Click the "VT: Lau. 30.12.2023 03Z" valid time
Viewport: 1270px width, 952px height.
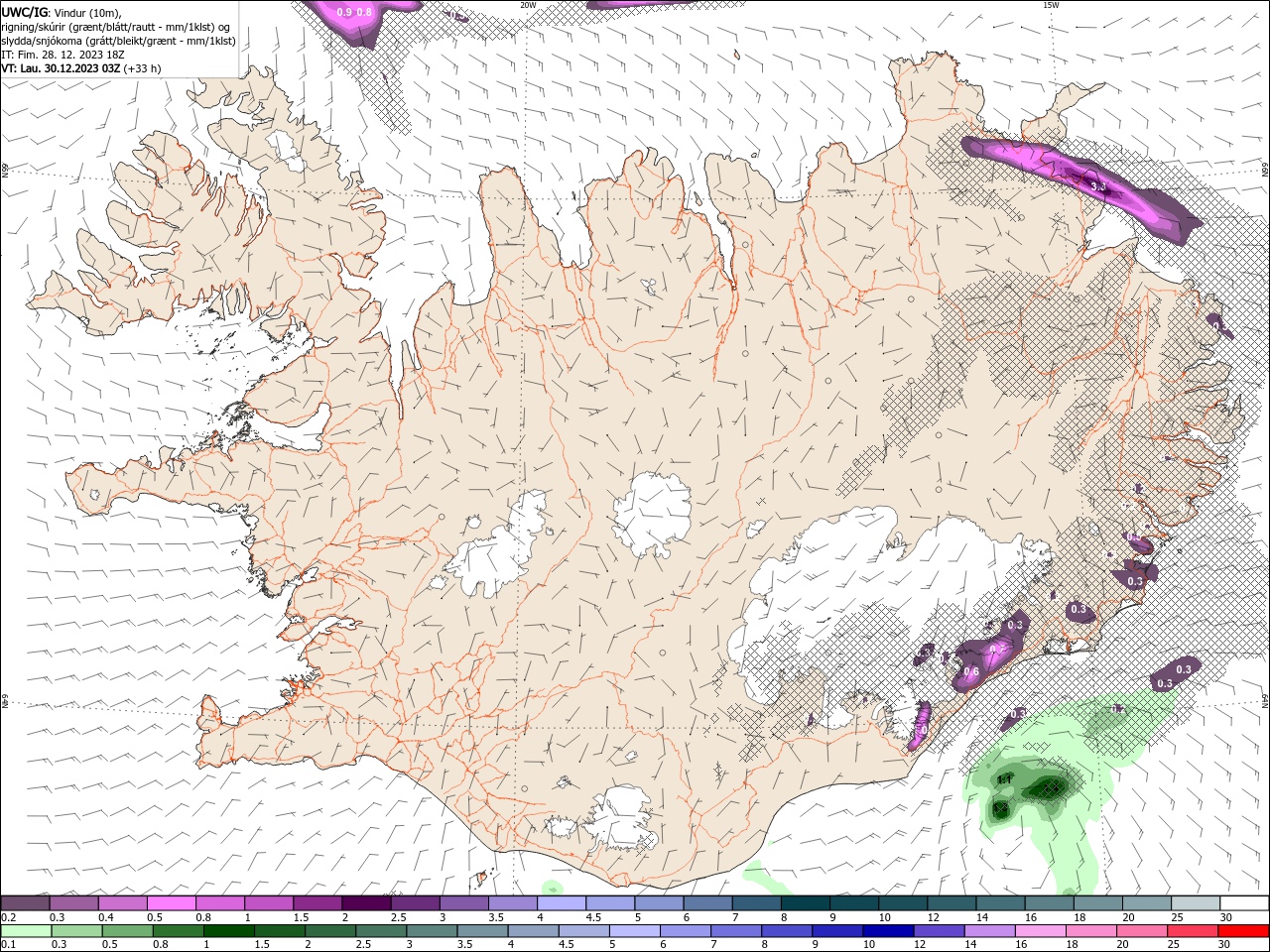pyautogui.click(x=62, y=68)
